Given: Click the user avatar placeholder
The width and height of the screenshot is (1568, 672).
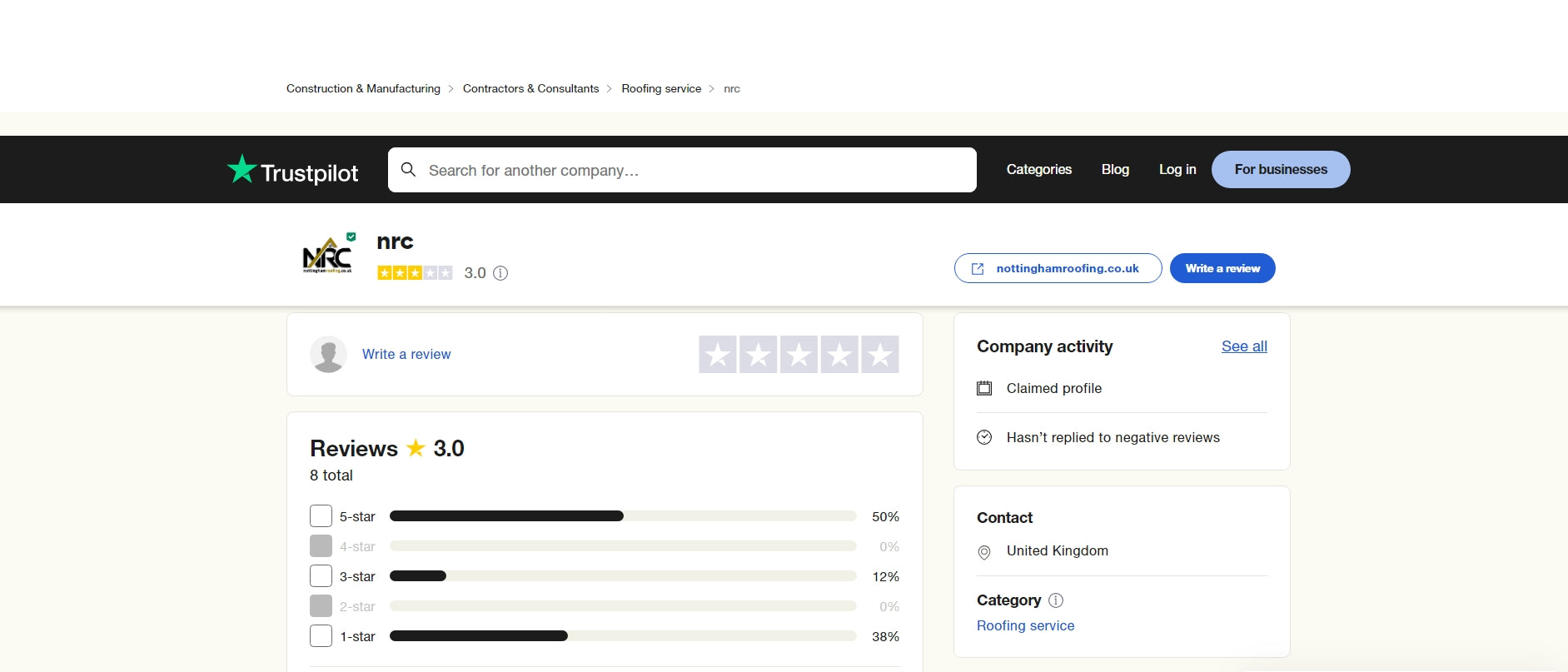Looking at the screenshot, I should pyautogui.click(x=328, y=354).
